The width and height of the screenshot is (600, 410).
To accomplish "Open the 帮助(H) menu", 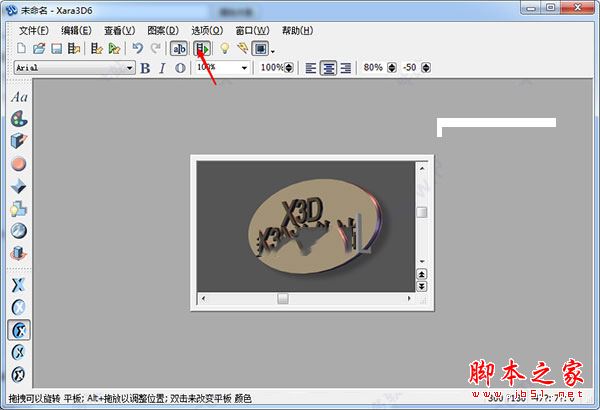I will click(297, 31).
